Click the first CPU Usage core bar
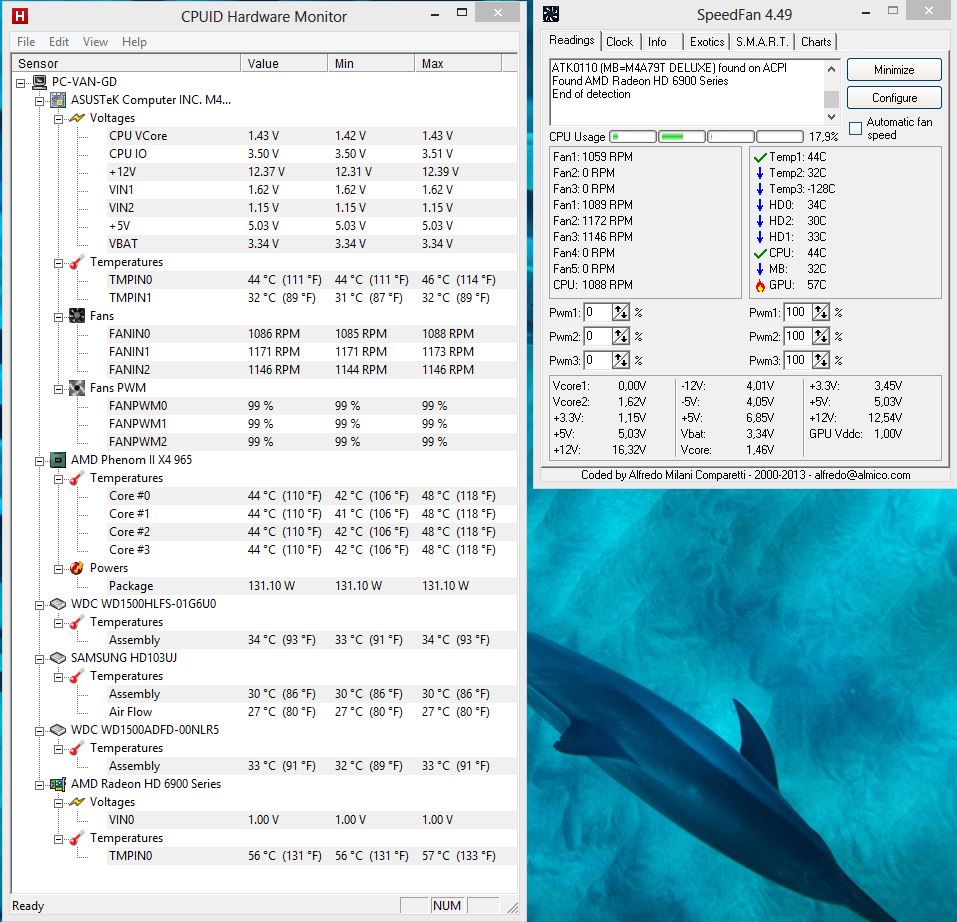The image size is (957, 922). tap(634, 137)
